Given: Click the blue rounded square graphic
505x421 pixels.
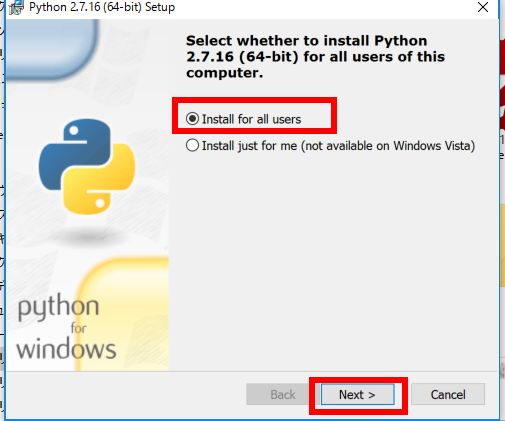Looking at the screenshot, I should [x=52, y=48].
